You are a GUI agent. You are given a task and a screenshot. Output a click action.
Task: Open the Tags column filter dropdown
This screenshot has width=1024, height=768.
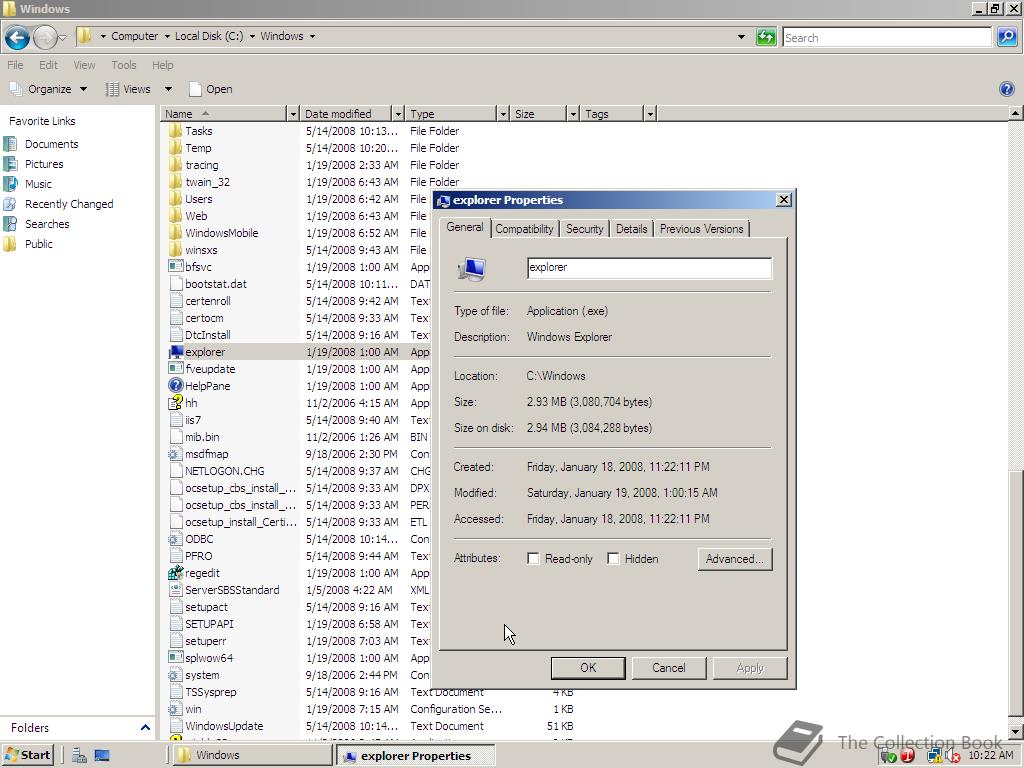click(650, 114)
